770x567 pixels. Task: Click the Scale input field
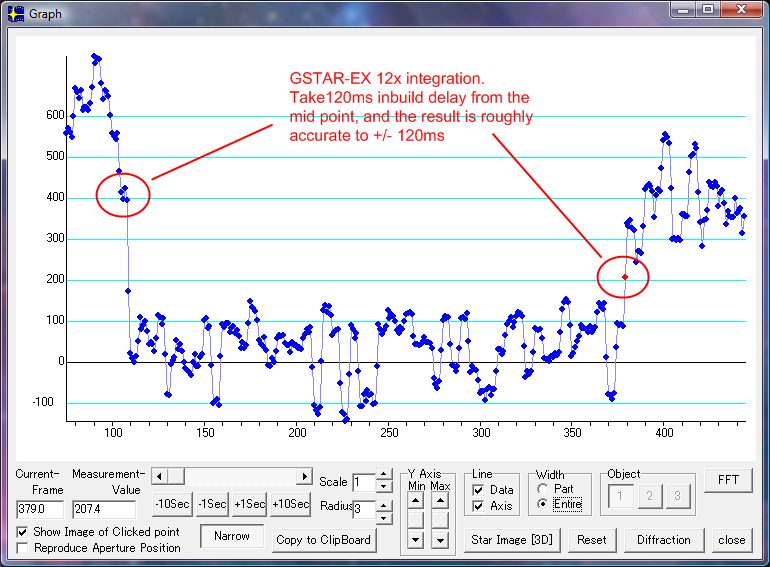(x=364, y=483)
